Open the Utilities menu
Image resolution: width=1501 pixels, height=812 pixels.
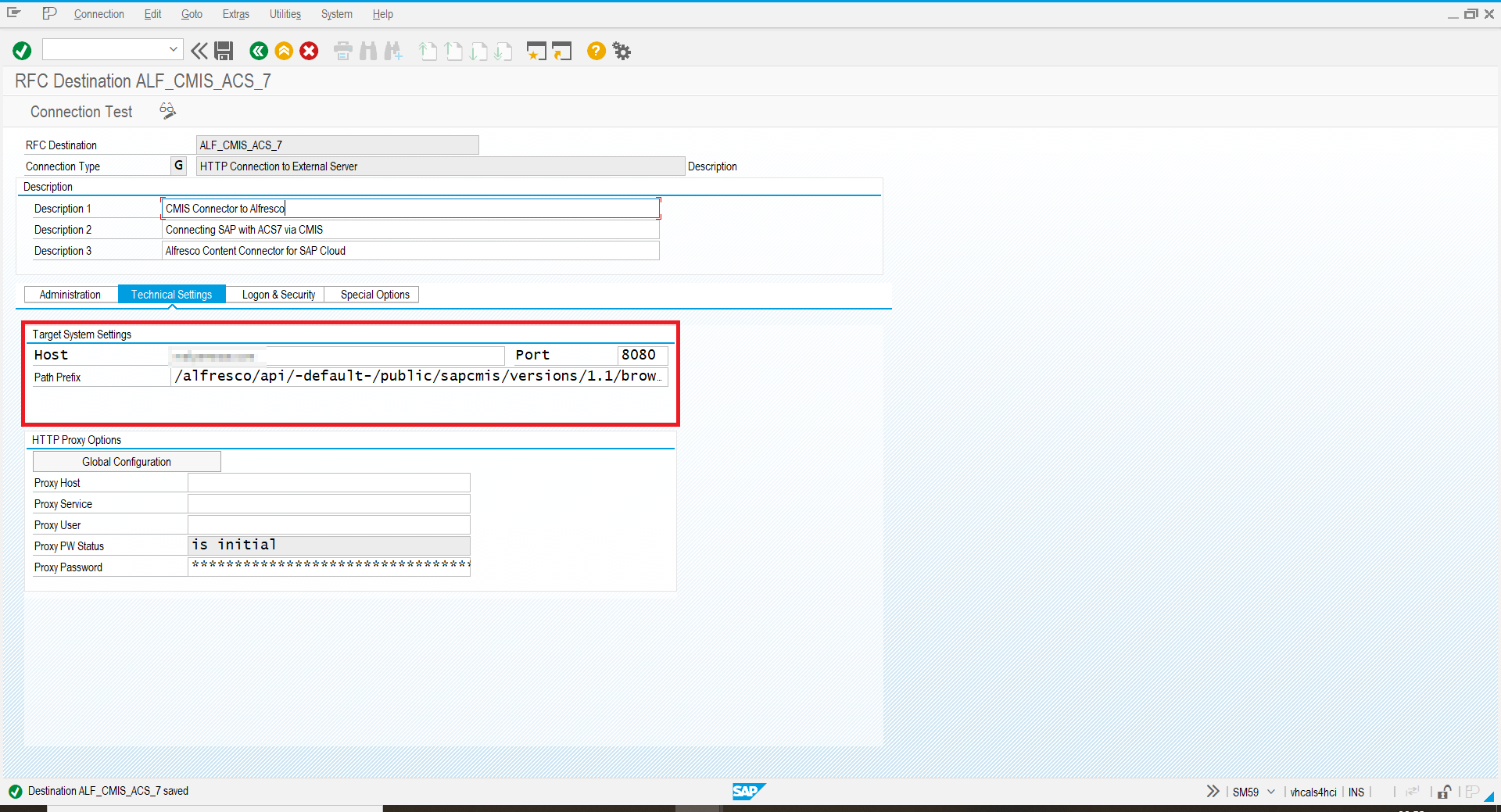click(x=285, y=14)
